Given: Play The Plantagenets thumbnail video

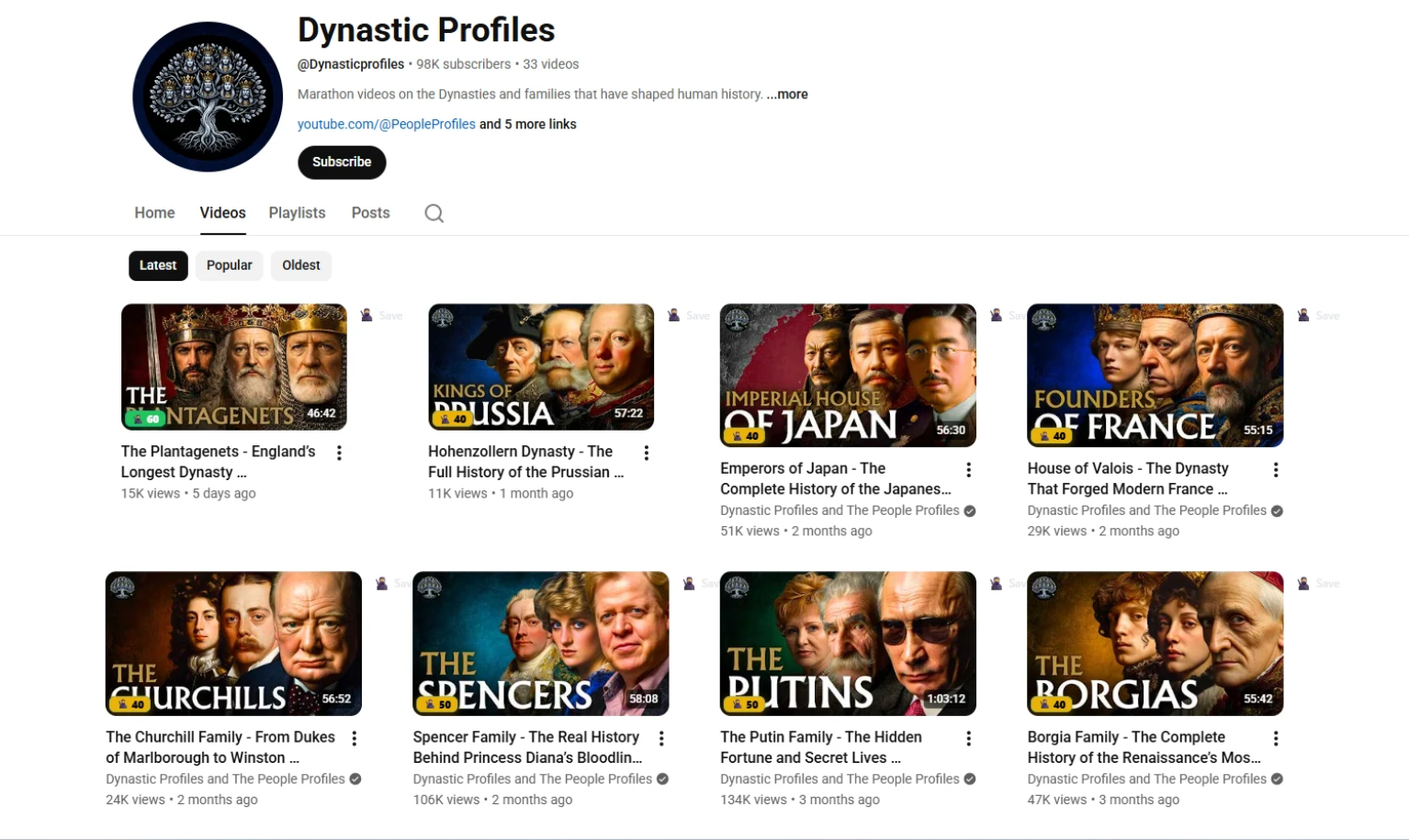Looking at the screenshot, I should 234,366.
